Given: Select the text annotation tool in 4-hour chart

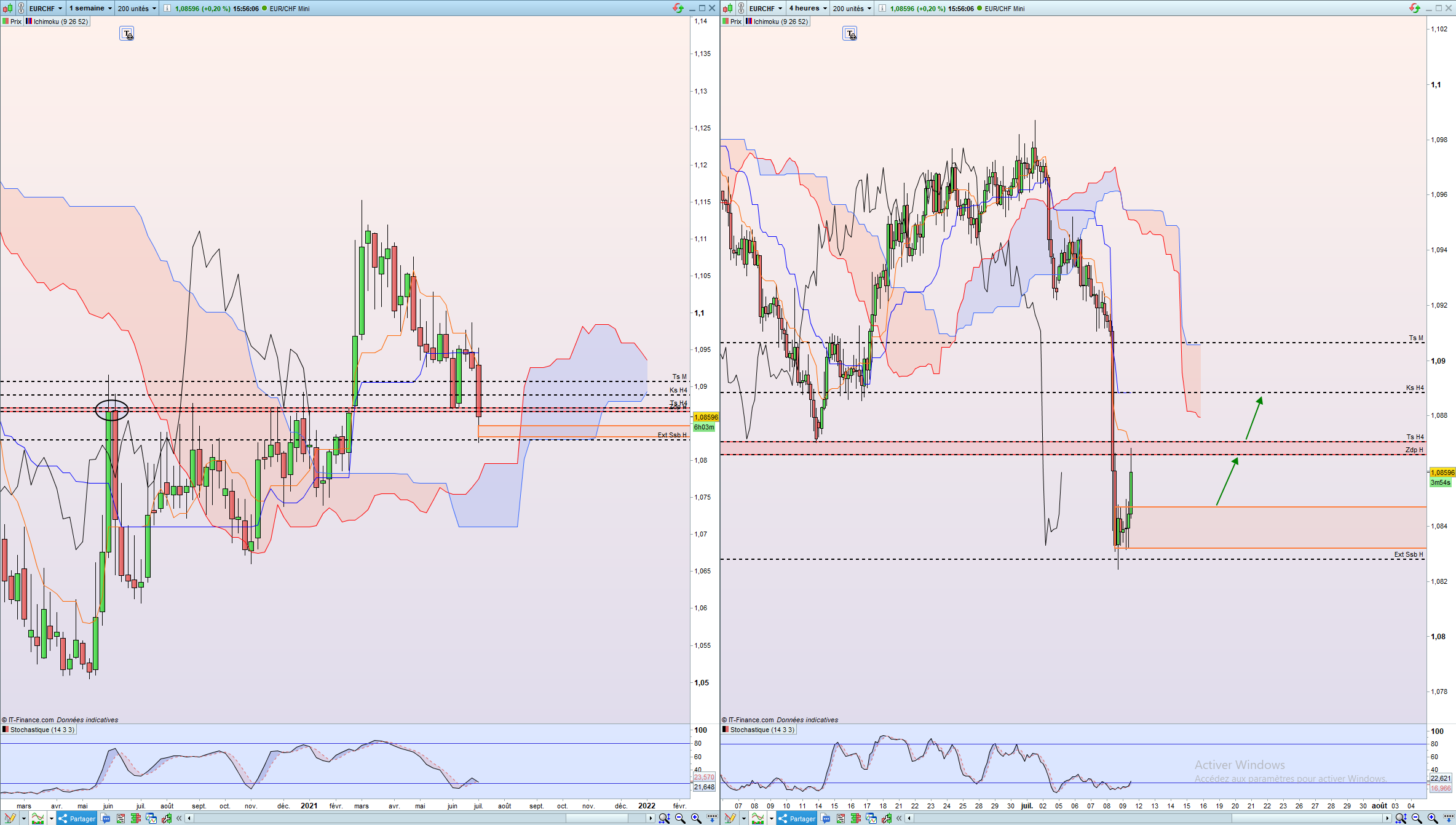Looking at the screenshot, I should tap(850, 34).
